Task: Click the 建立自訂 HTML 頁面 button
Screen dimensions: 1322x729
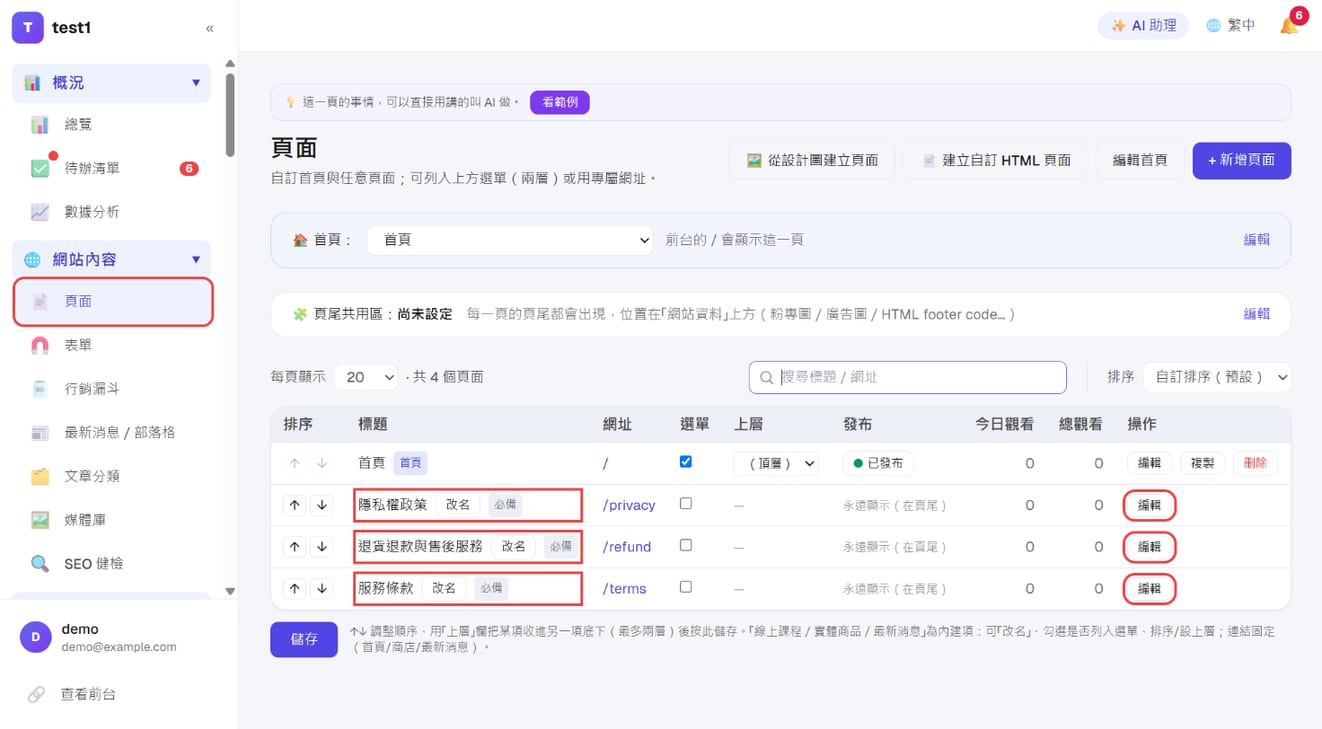Action: click(x=996, y=160)
